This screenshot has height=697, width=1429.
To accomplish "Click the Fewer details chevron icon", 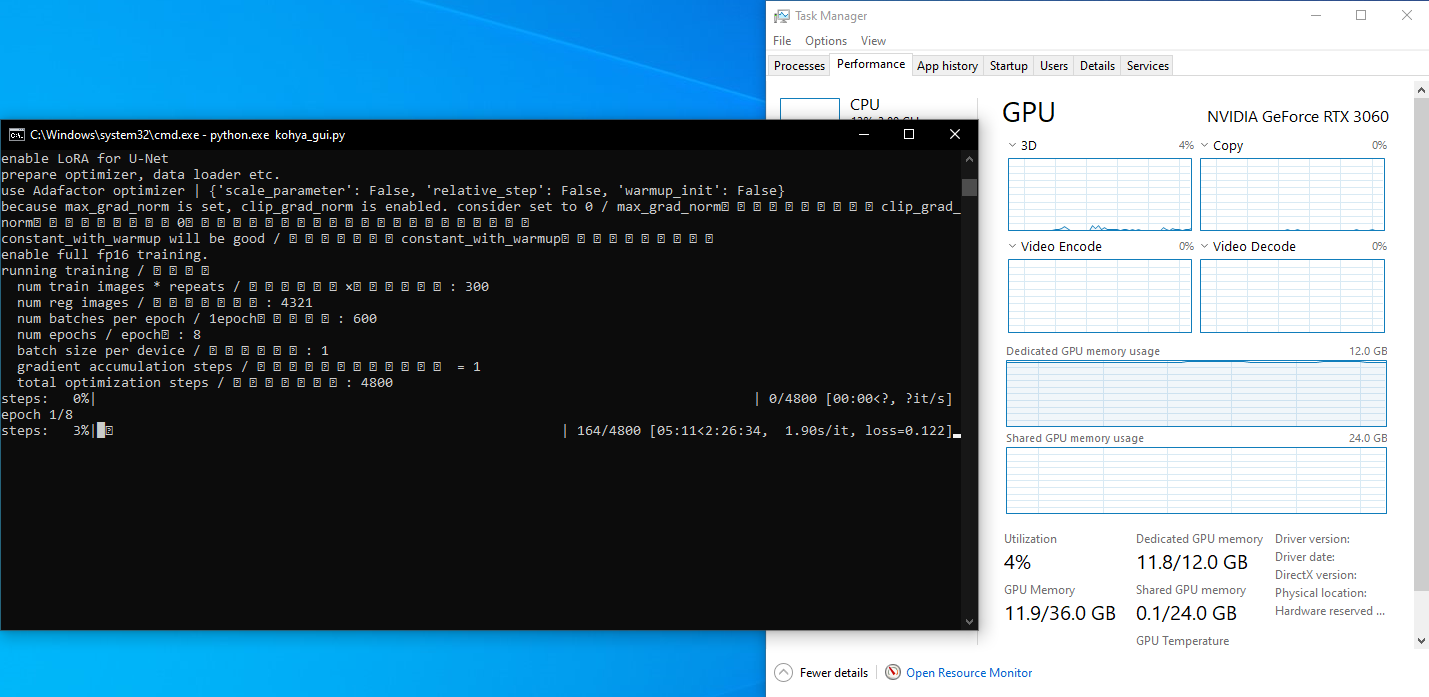I will [783, 673].
